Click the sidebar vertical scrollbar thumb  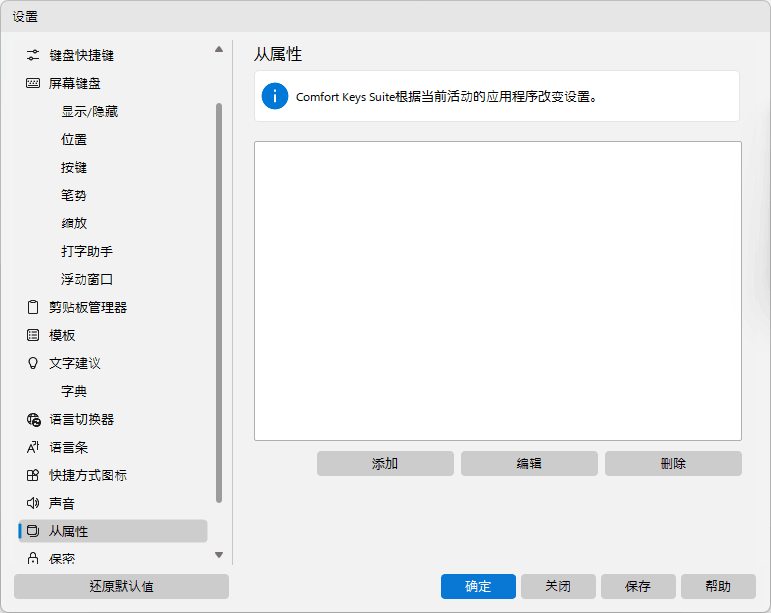[x=219, y=303]
